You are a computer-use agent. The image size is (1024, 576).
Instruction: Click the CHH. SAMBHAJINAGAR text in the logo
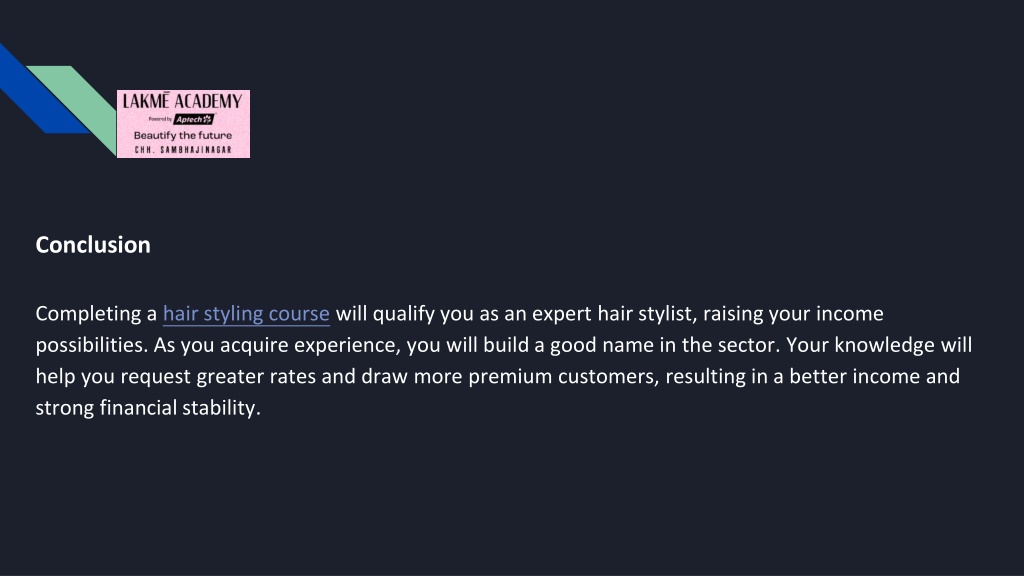click(184, 150)
